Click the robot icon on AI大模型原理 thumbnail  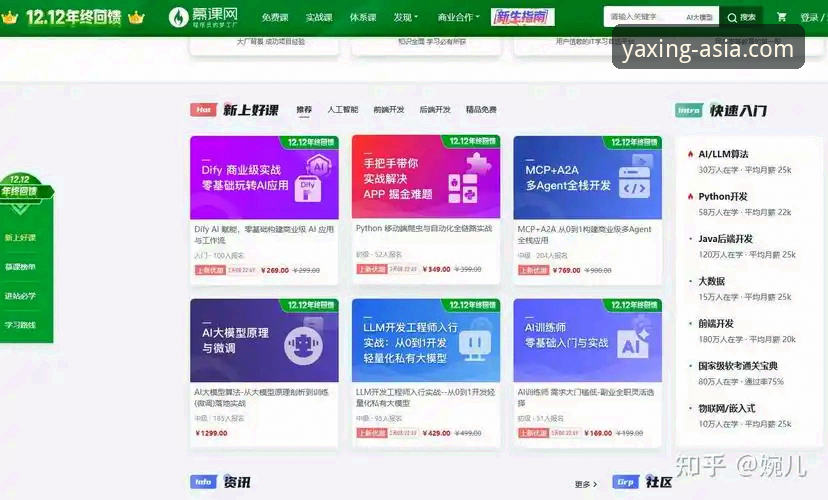pyautogui.click(x=304, y=346)
